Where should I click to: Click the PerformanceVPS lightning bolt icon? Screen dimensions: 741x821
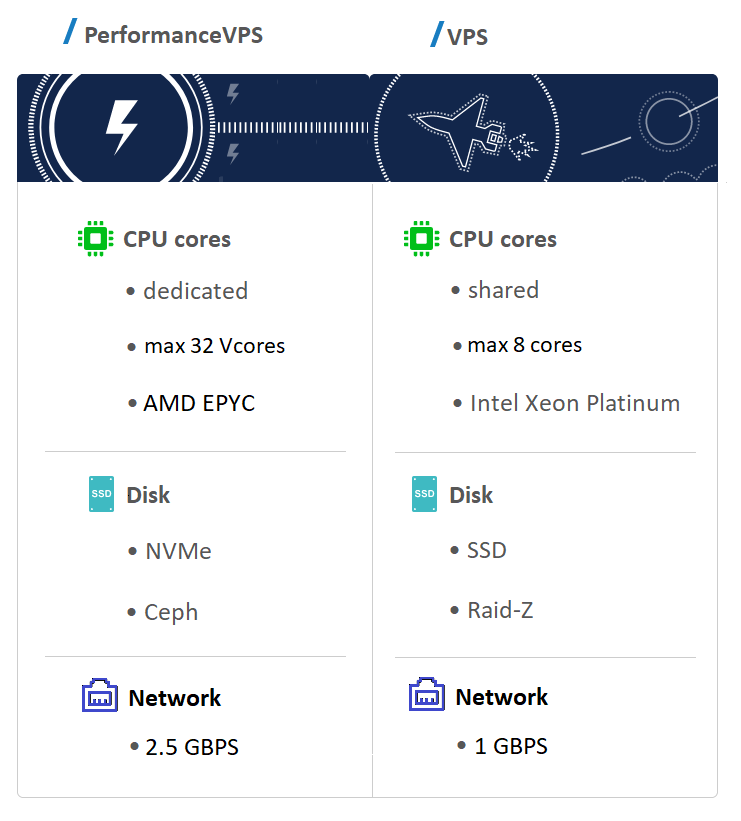click(121, 127)
